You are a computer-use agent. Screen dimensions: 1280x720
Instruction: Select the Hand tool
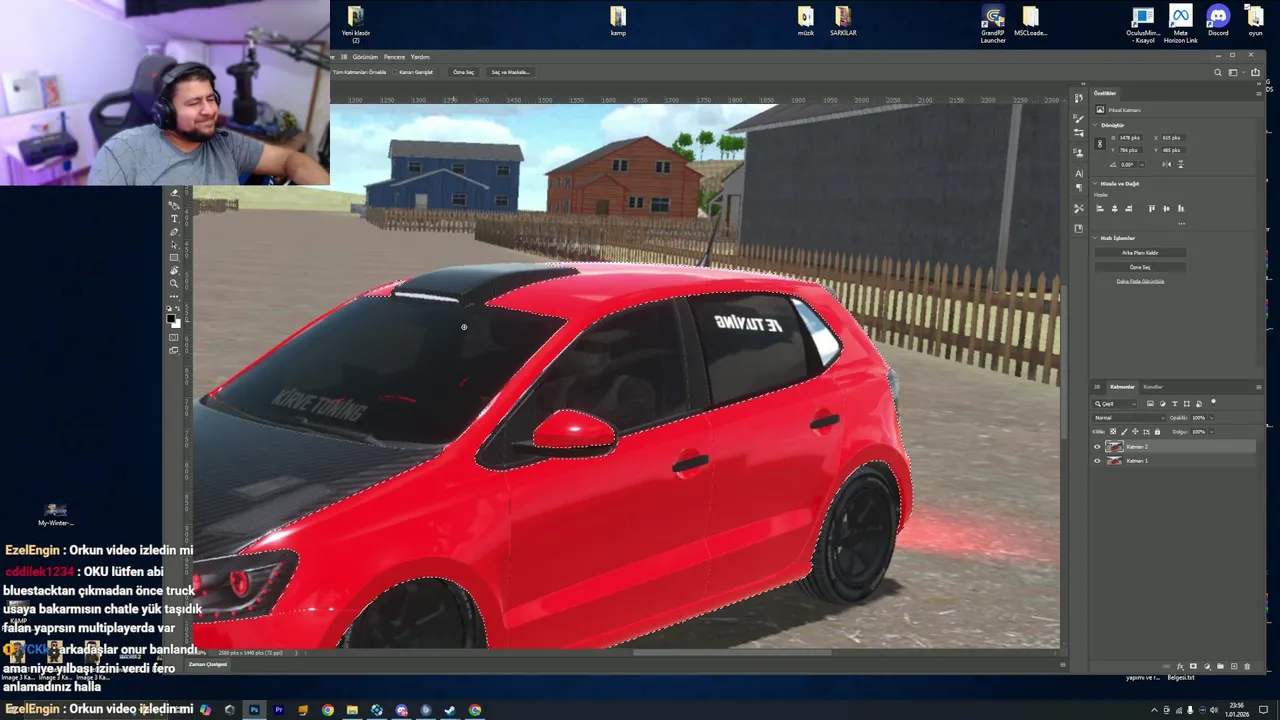tap(175, 270)
